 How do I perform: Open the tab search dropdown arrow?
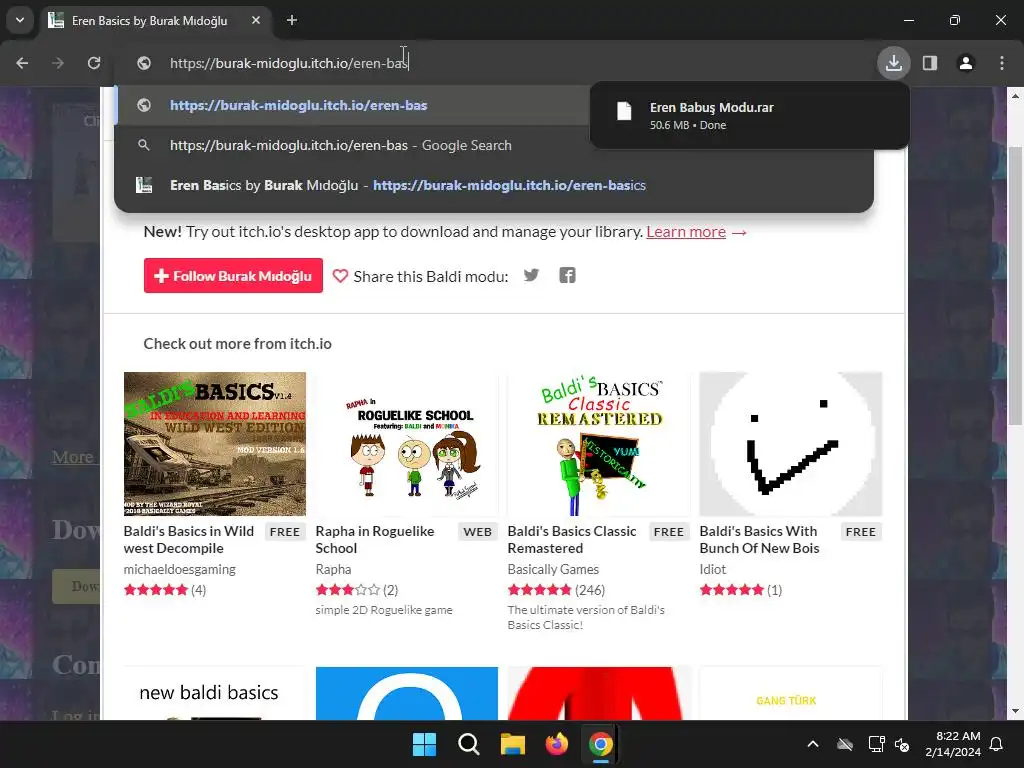click(20, 20)
